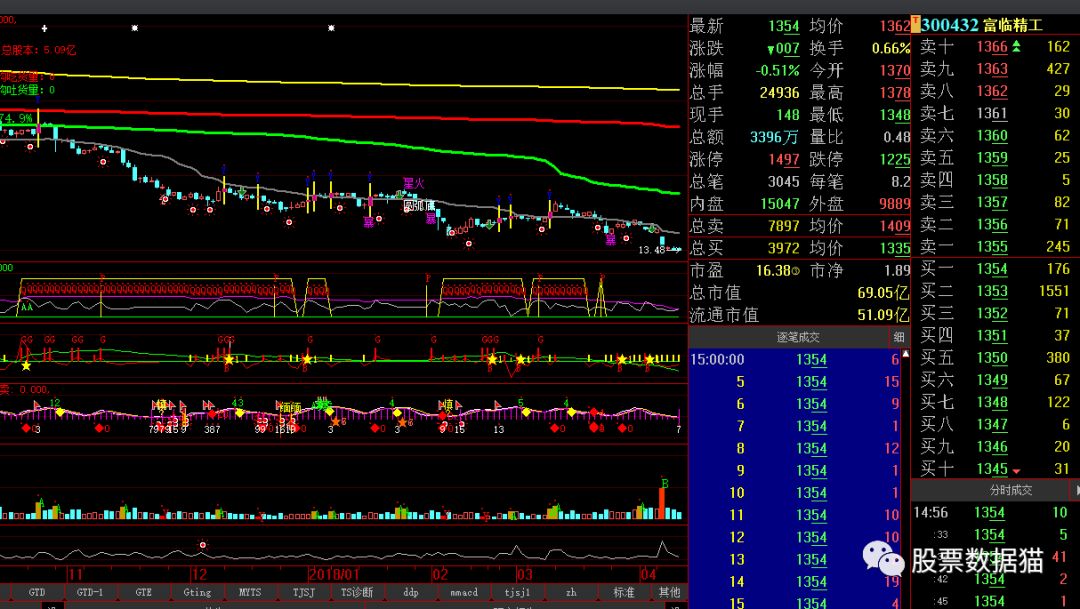Select the mmacd indicator tab
This screenshot has height=609, width=1080.
[464, 592]
